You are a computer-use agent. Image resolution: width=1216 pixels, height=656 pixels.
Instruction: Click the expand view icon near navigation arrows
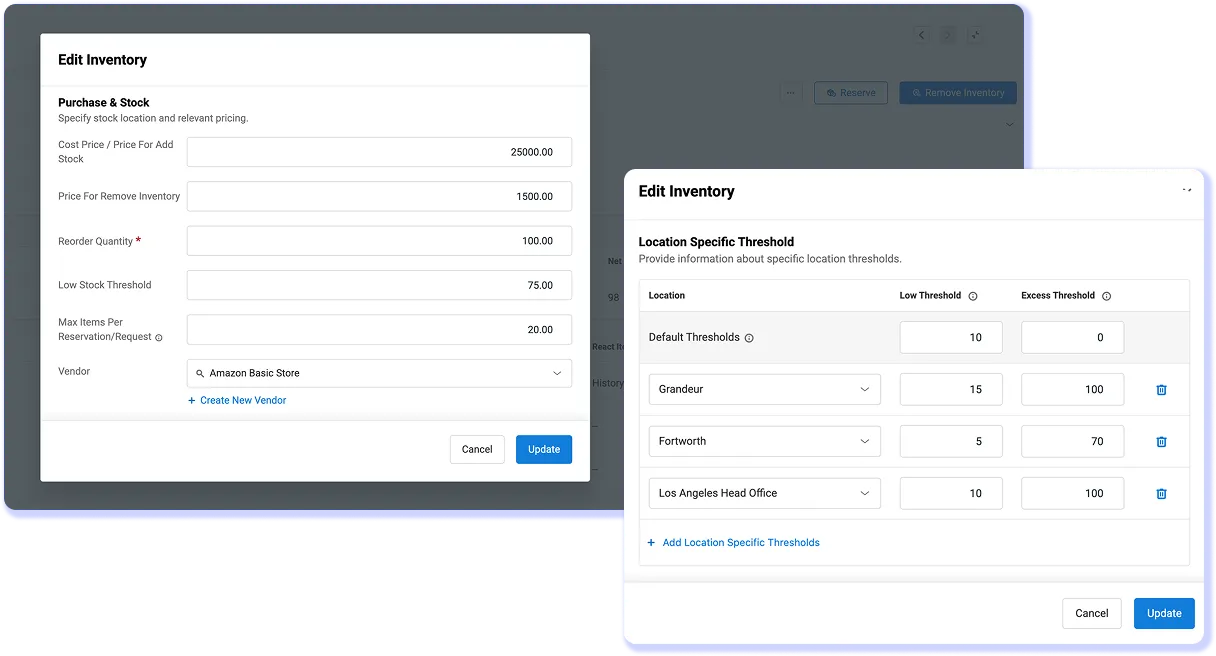point(975,34)
